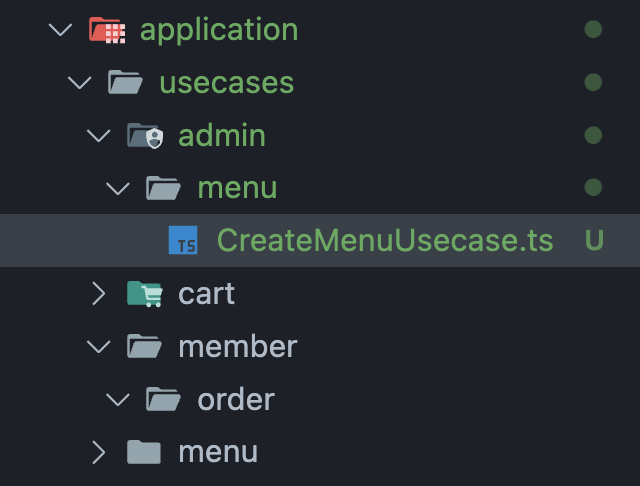The height and width of the screenshot is (486, 640).
Task: Click the red application folder icon
Action: click(107, 30)
